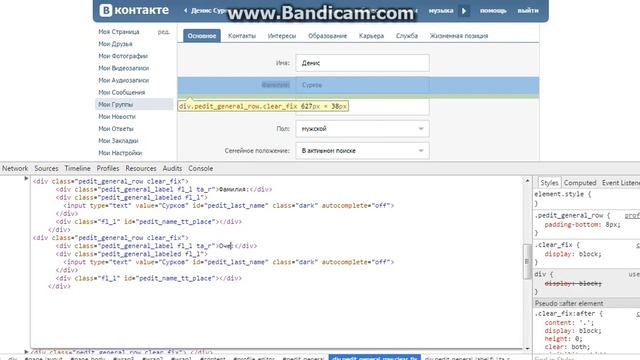
Task: Expand the DOM node triangle at the top of the elements tree
Action: click(x=26, y=178)
